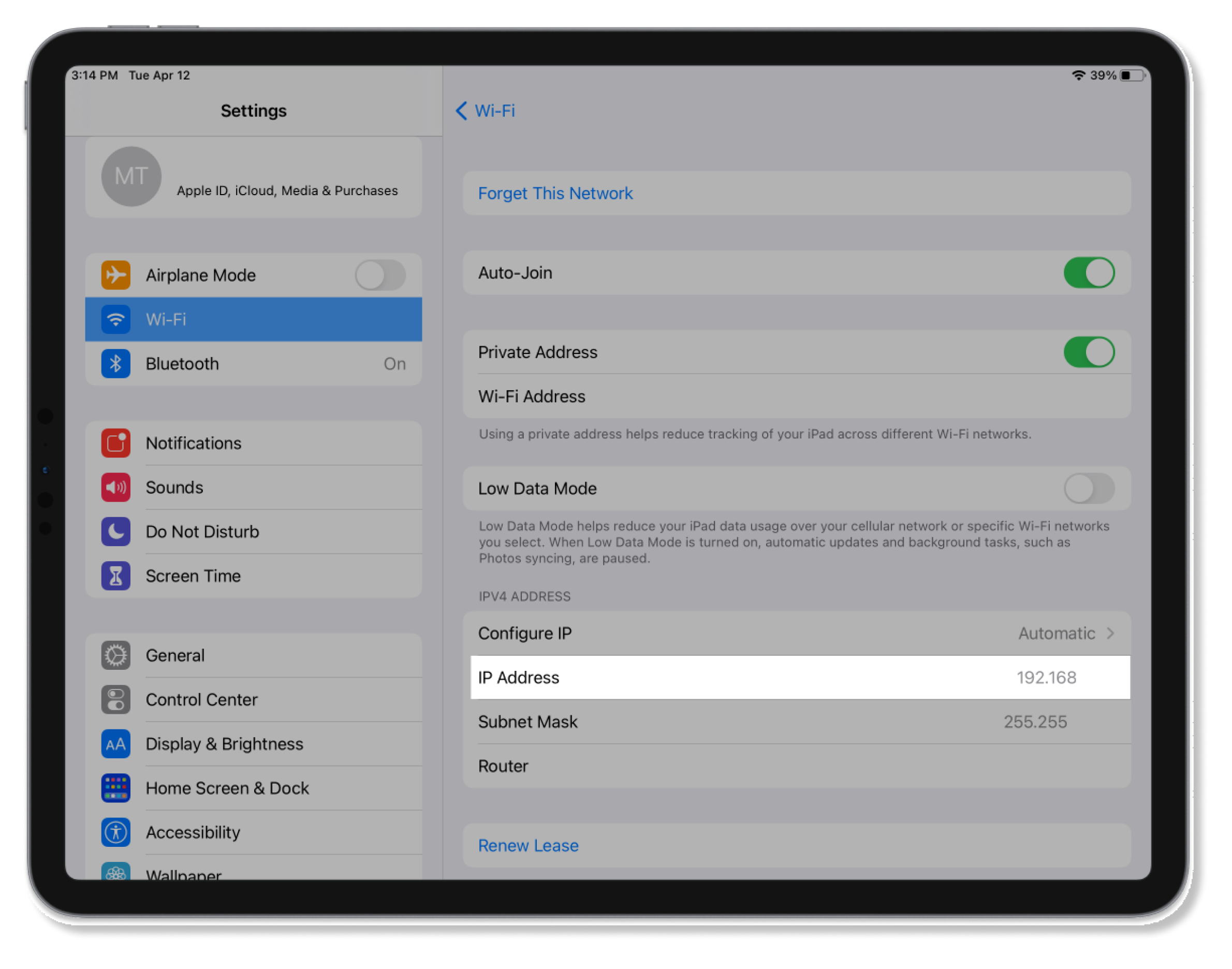The height and width of the screenshot is (969, 1232).
Task: Tap the Screen Time hourglass icon
Action: click(116, 576)
